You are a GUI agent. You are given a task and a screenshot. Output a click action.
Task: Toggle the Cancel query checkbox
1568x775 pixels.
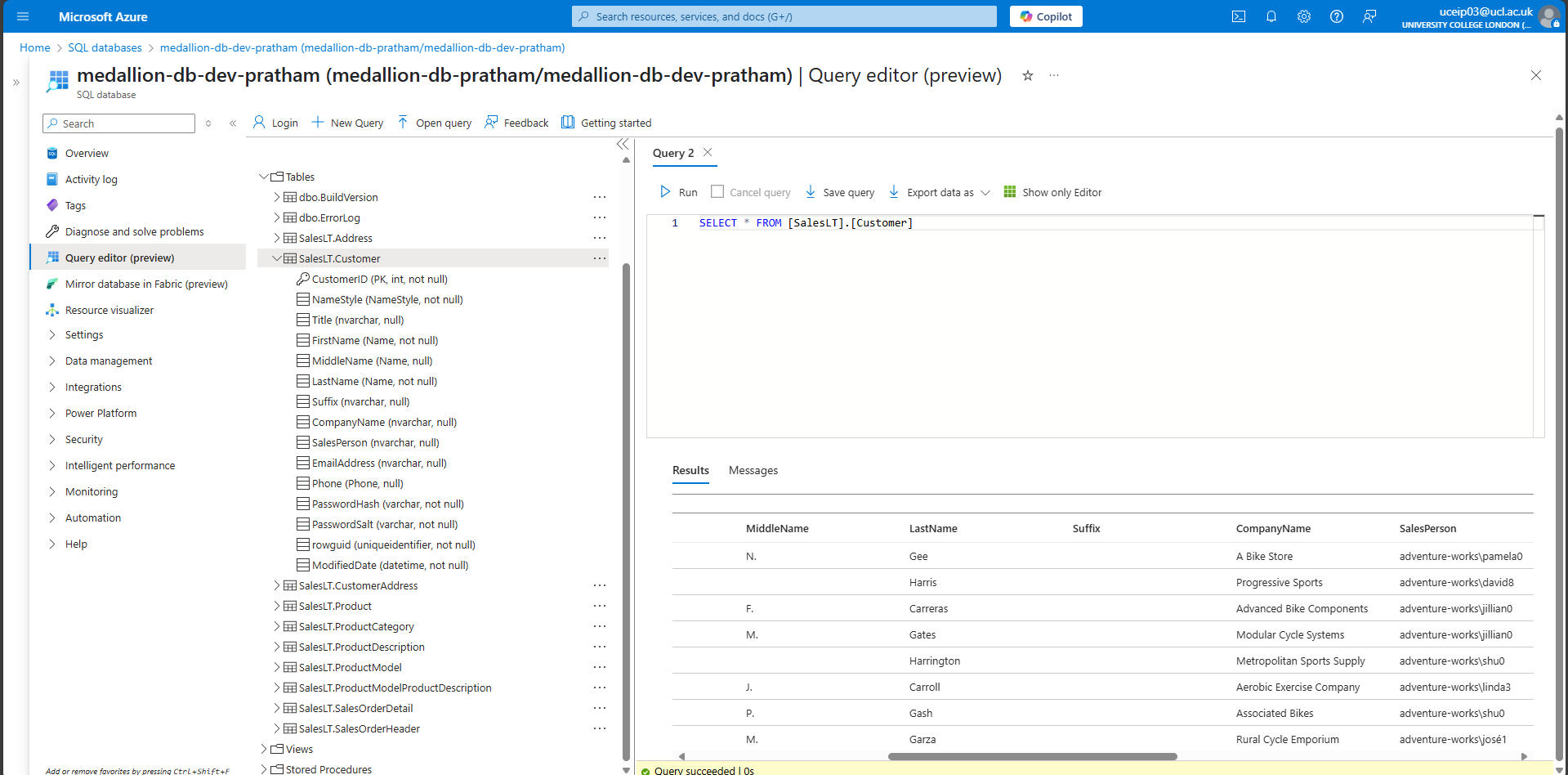(717, 191)
